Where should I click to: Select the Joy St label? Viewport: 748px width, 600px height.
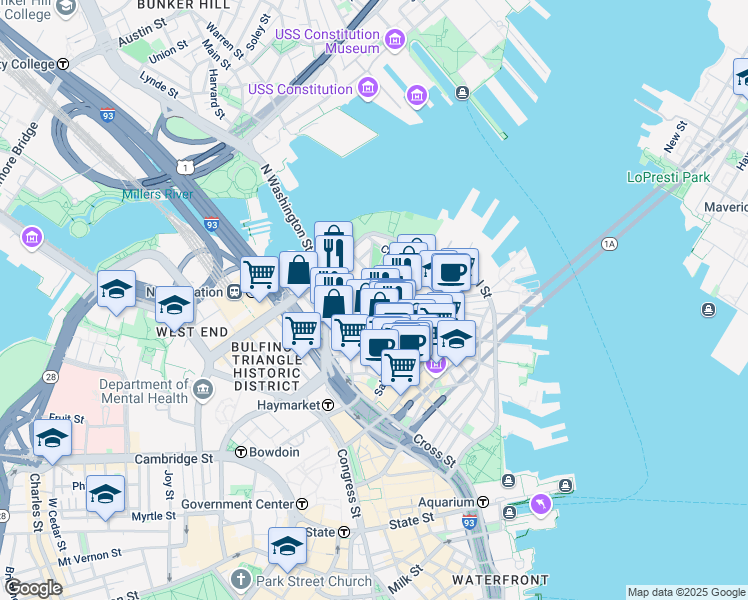168,485
